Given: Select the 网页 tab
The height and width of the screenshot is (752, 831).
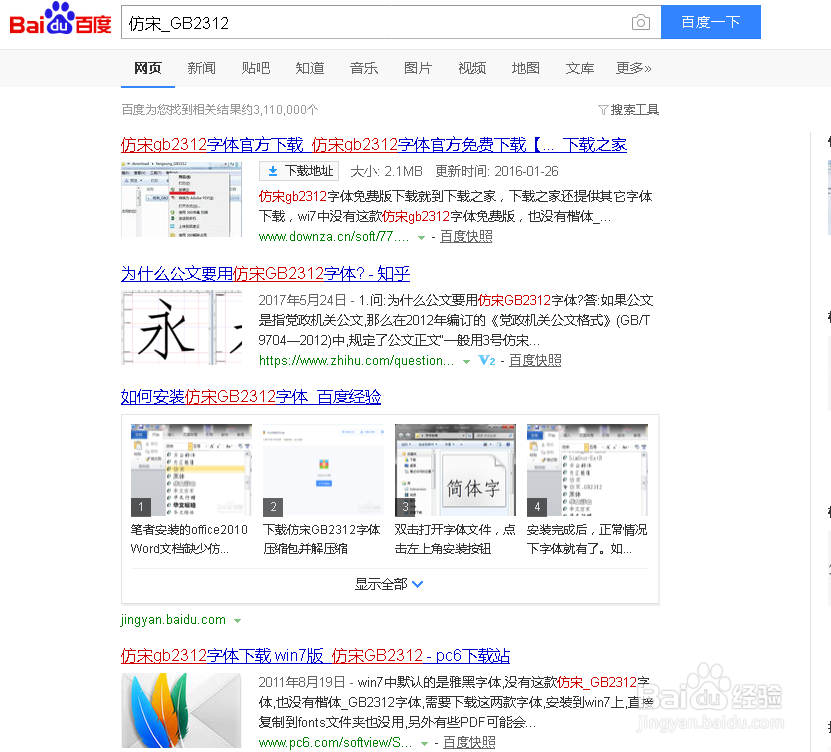Looking at the screenshot, I should [x=147, y=68].
